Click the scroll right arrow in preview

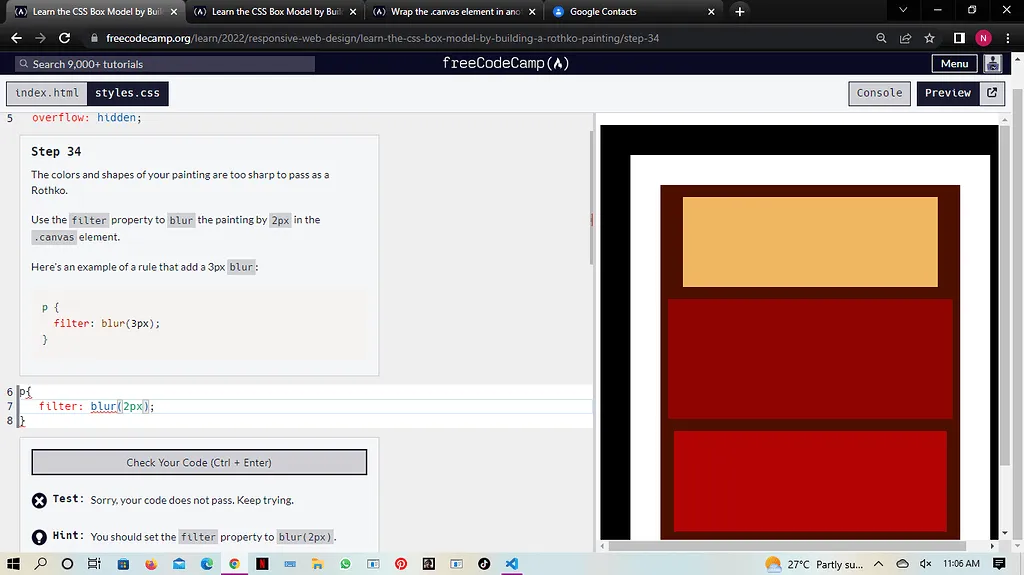[x=992, y=546]
